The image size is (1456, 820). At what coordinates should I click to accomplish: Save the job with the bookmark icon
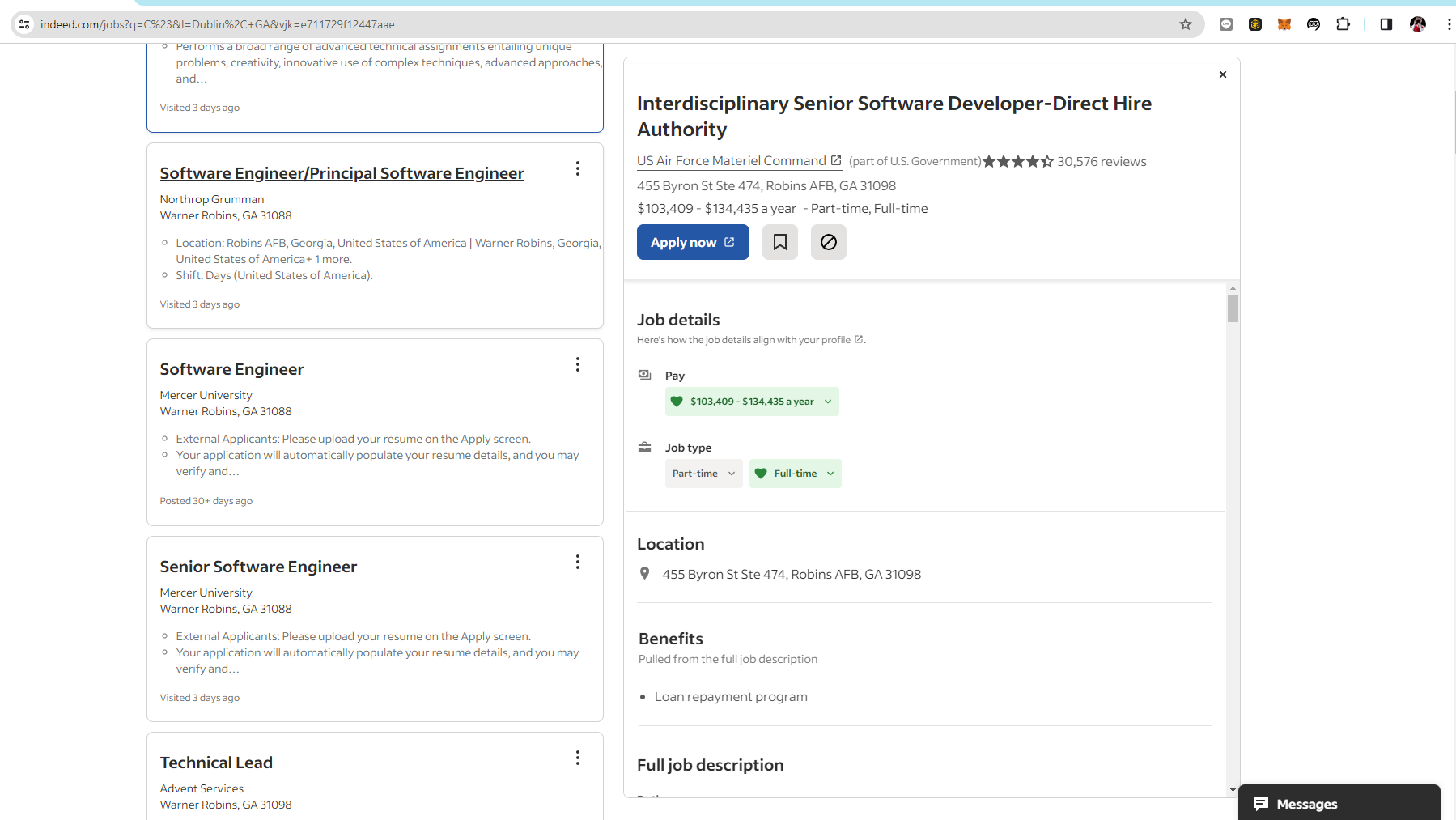click(x=780, y=242)
